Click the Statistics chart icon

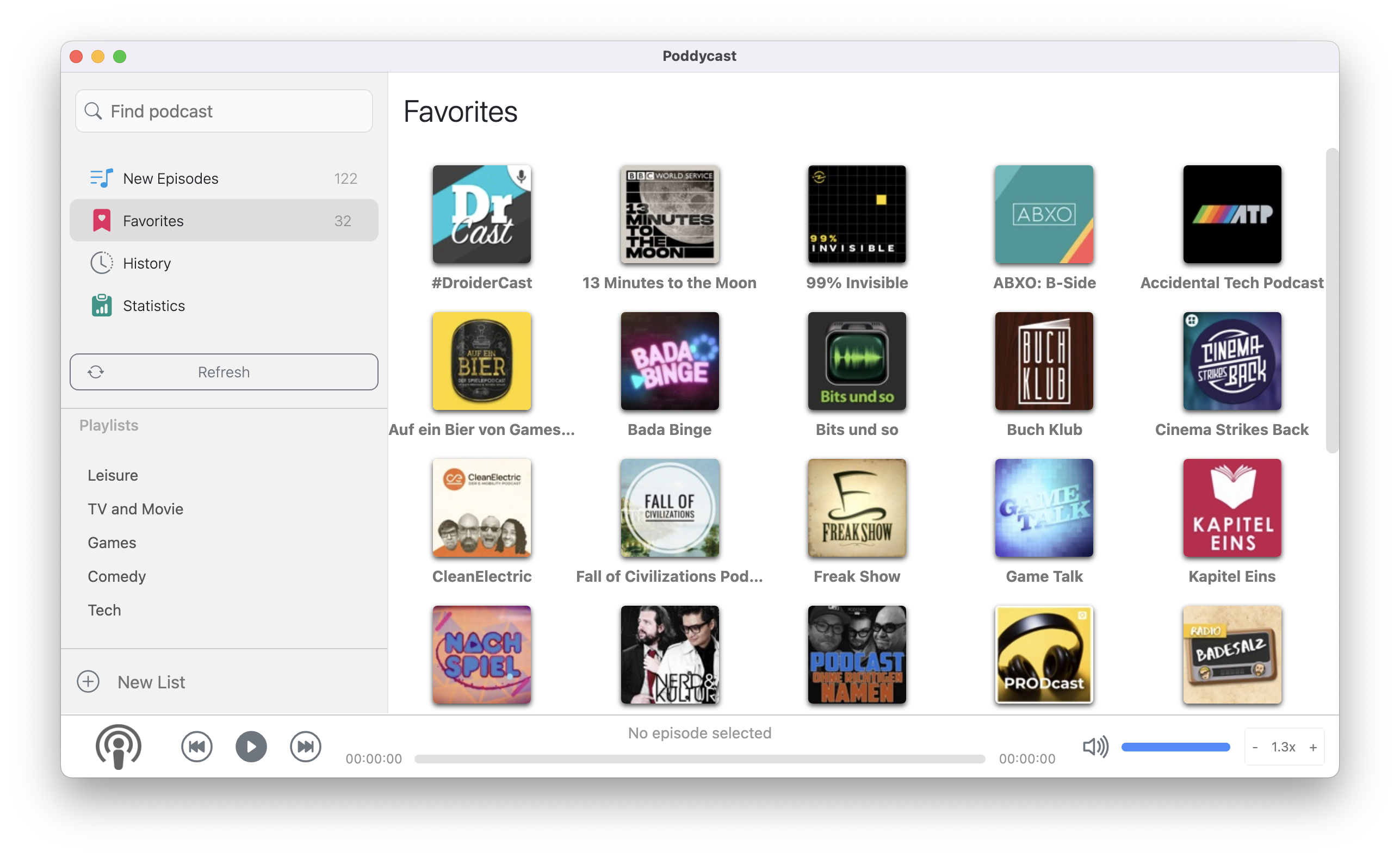[102, 305]
